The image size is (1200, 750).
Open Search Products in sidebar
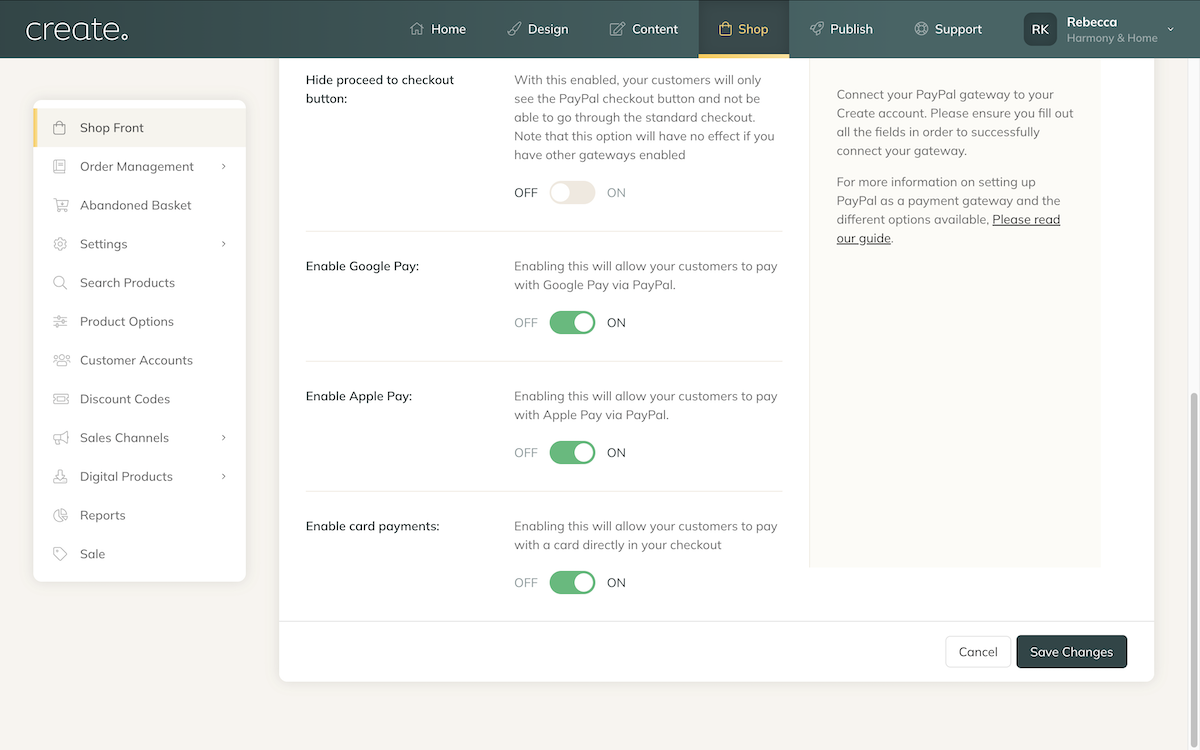pos(139,283)
